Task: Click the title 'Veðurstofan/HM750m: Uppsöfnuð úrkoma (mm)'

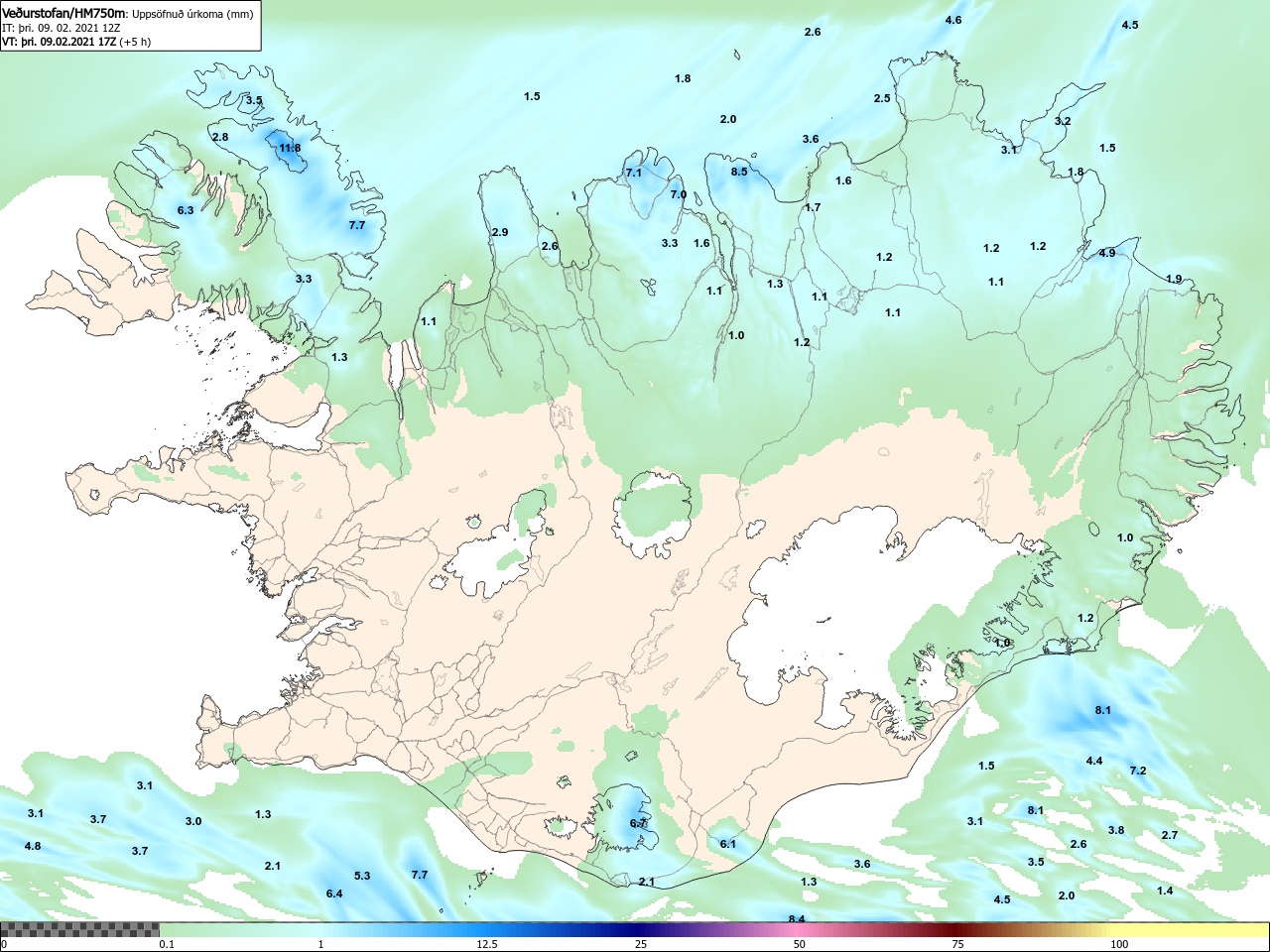Action: tap(128, 14)
